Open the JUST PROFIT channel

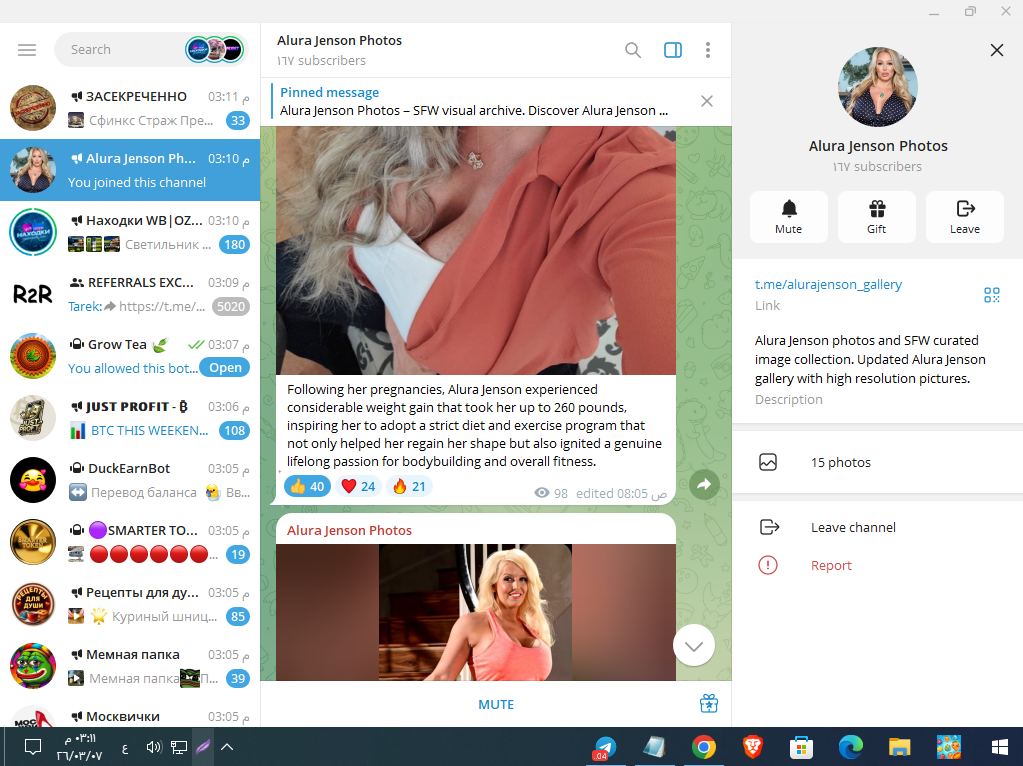pos(130,418)
